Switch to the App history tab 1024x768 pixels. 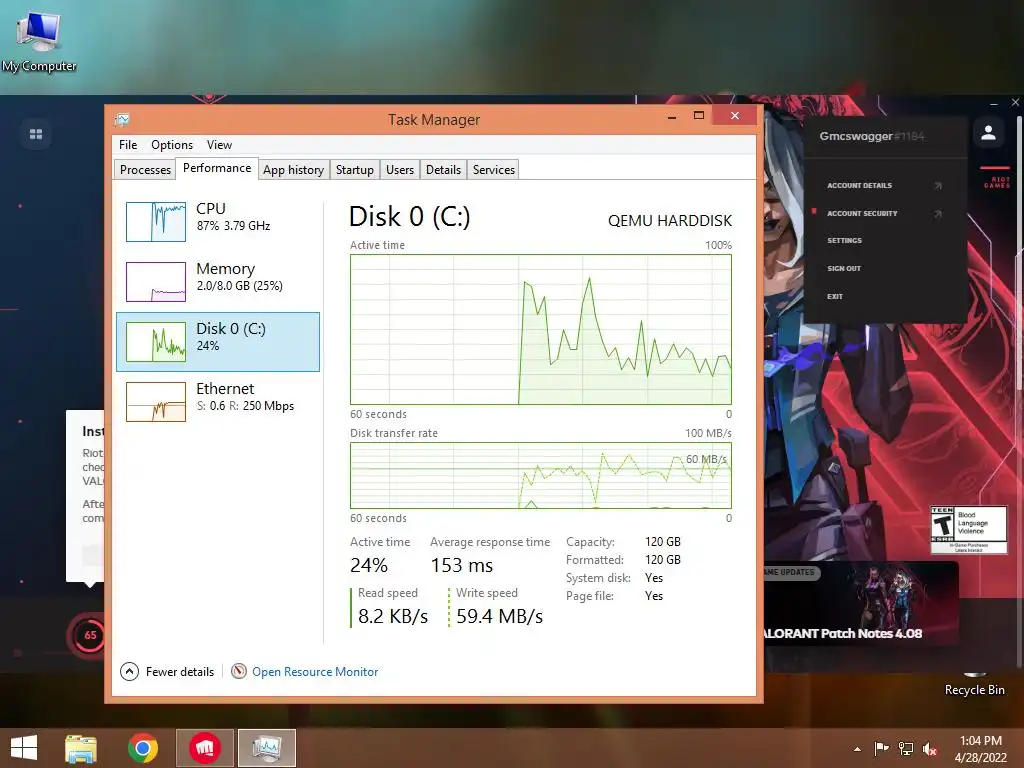click(x=293, y=170)
